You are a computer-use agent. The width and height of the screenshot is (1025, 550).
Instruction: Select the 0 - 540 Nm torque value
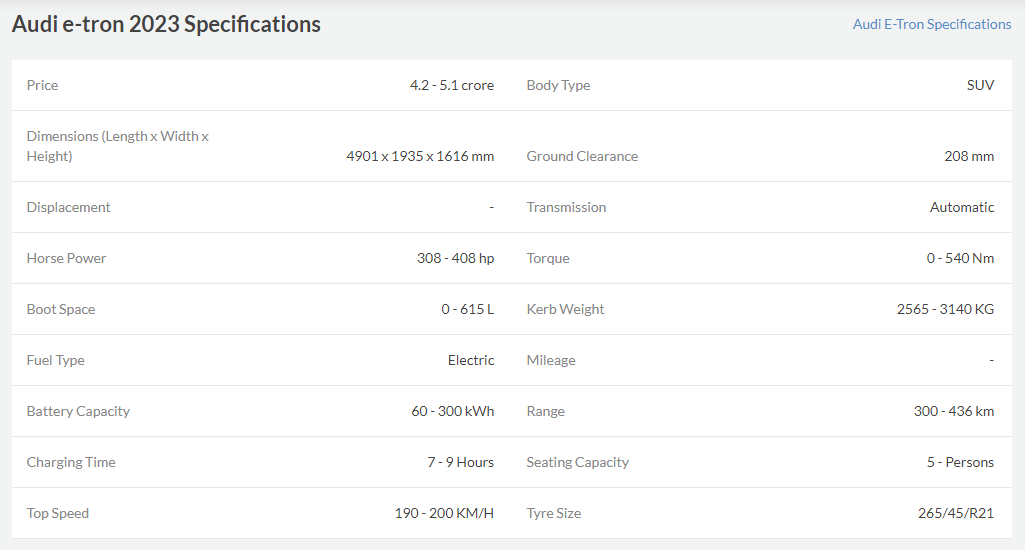pyautogui.click(x=960, y=258)
